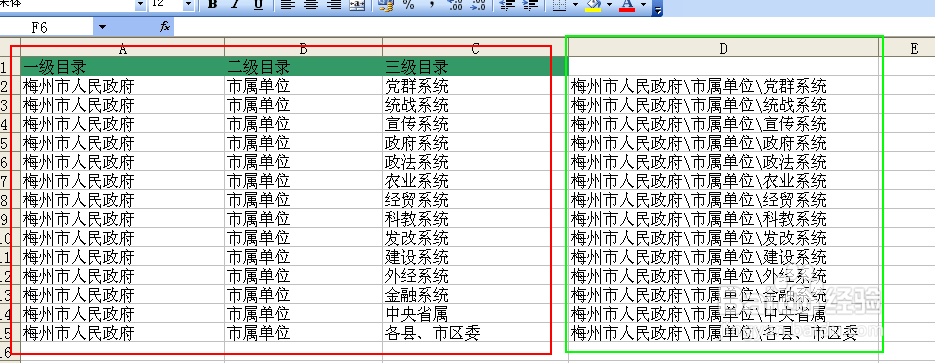Click Increase Indent button
Screen dimensions: 935x363
tap(530, 4)
